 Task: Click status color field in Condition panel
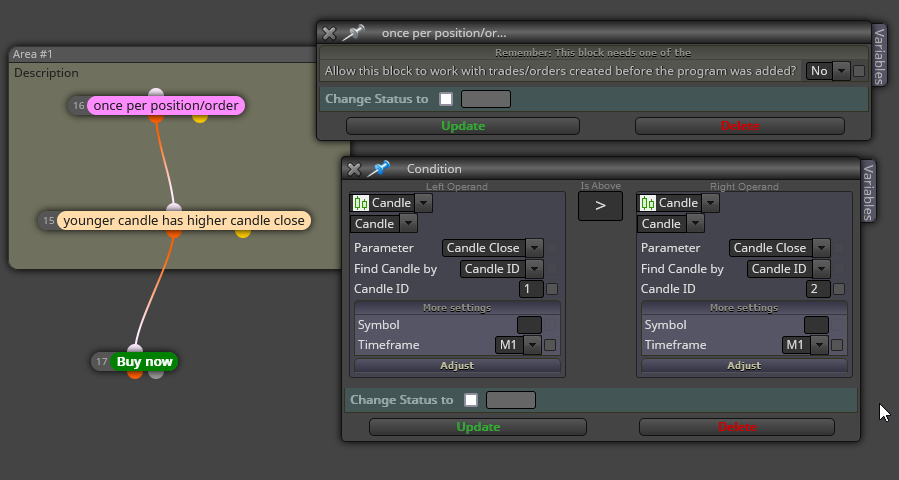[x=511, y=400]
